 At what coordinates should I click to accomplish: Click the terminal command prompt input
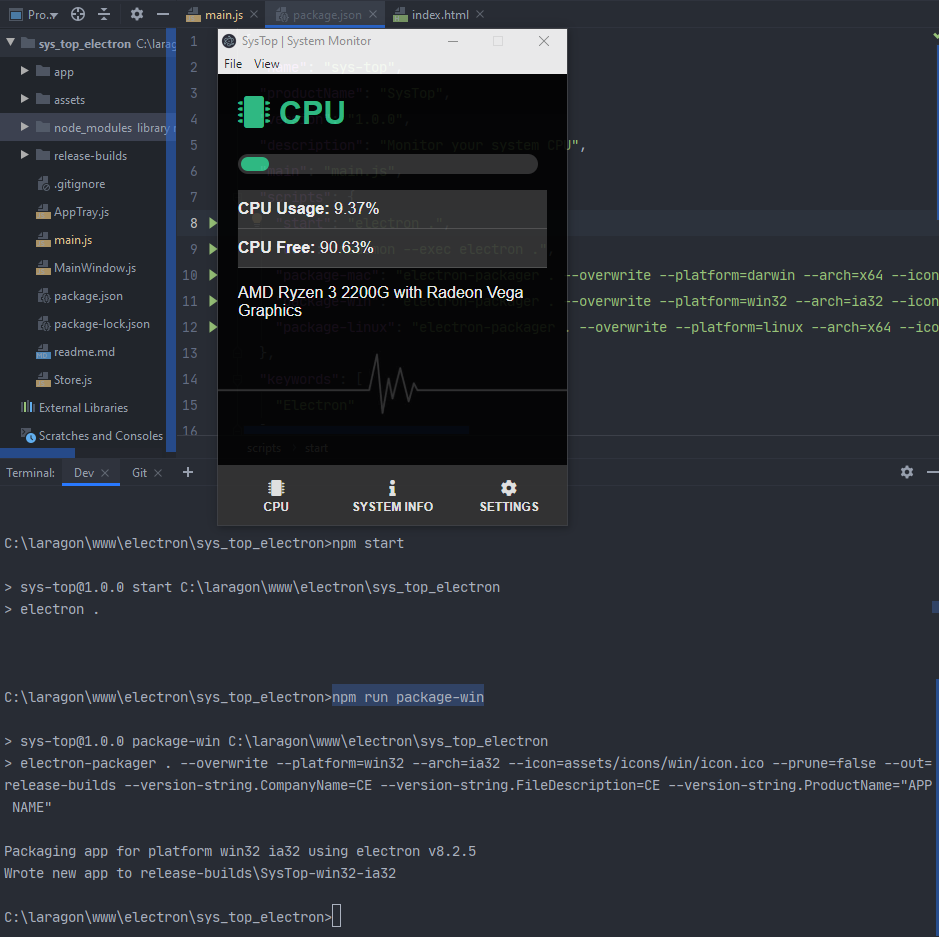click(337, 917)
